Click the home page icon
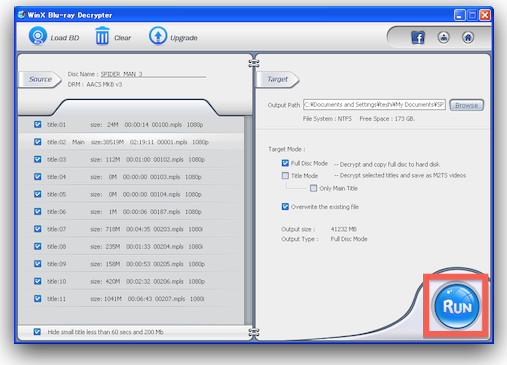 click(x=468, y=37)
